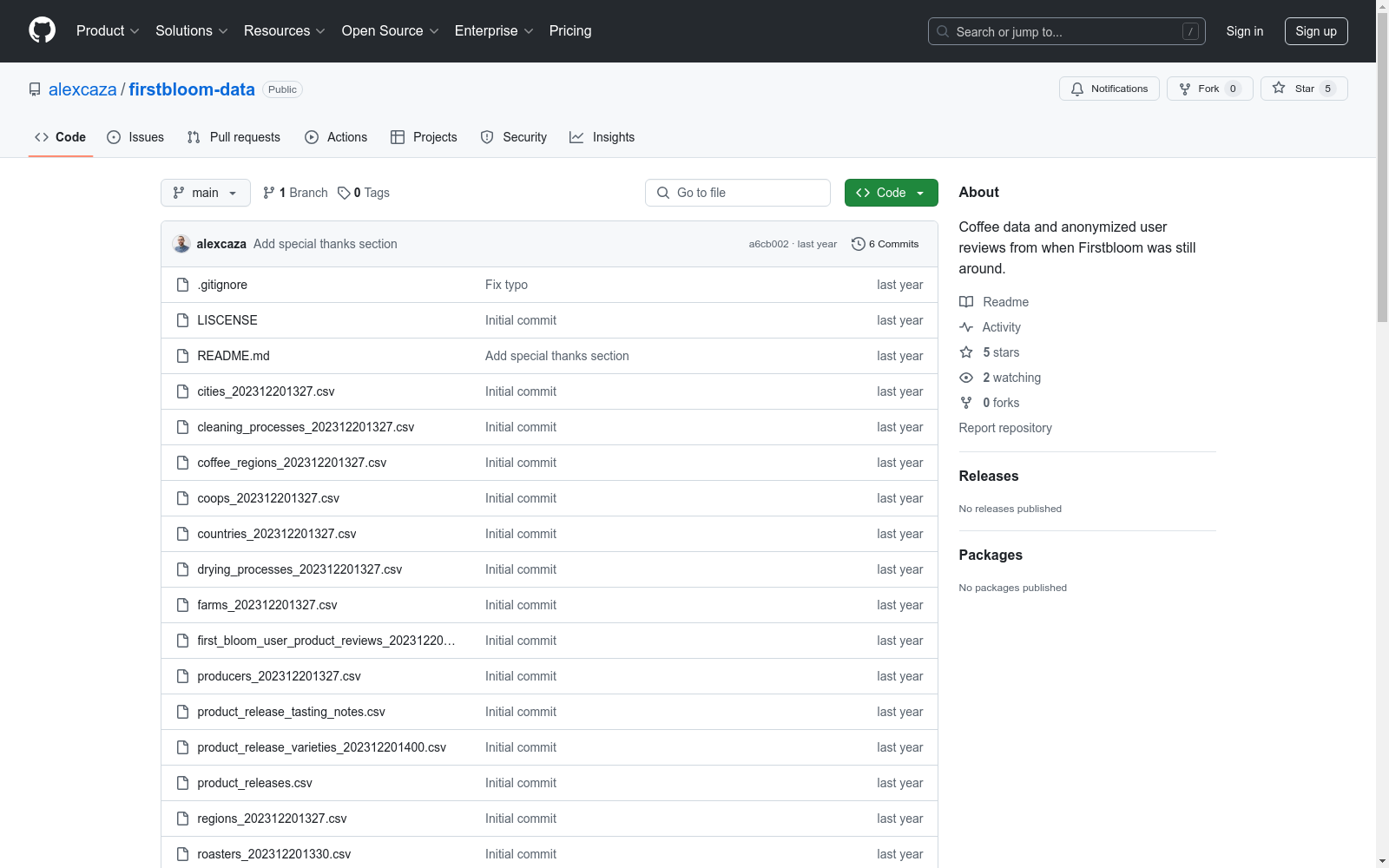The height and width of the screenshot is (868, 1389).
Task: Expand the Solutions menu
Action: [192, 30]
